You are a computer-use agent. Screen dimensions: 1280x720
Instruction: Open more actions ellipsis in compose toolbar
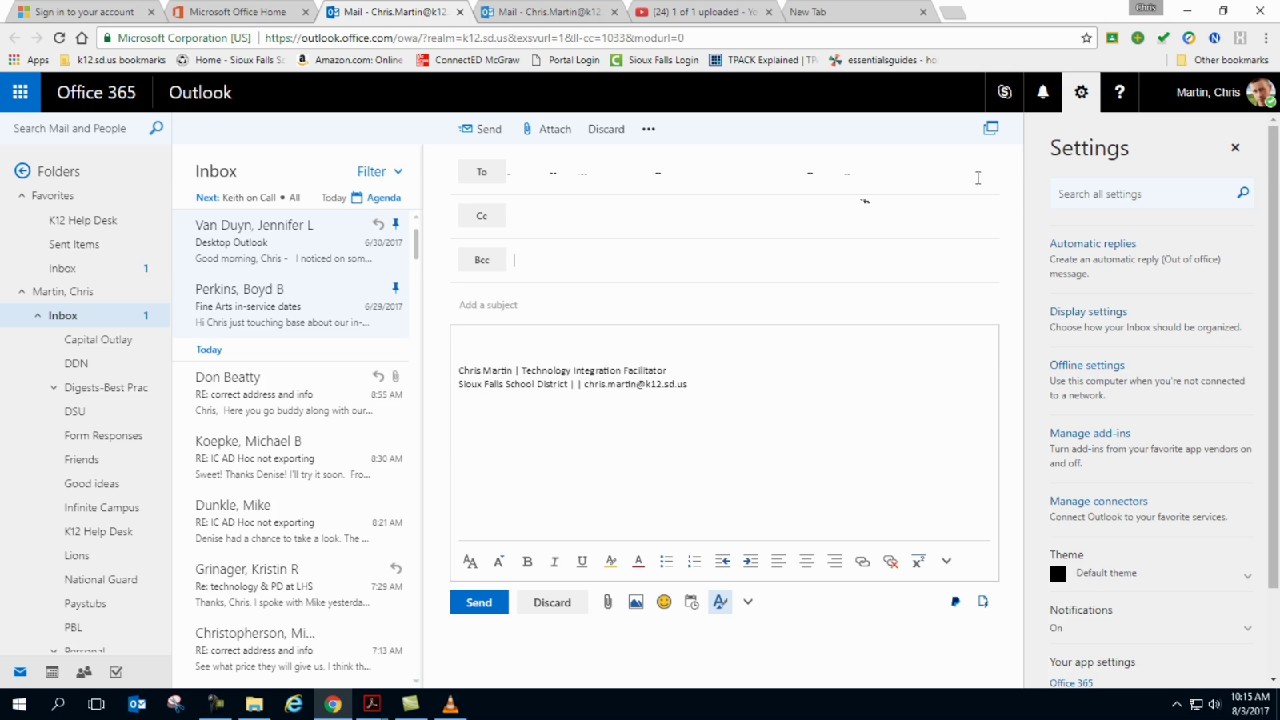[x=648, y=129]
